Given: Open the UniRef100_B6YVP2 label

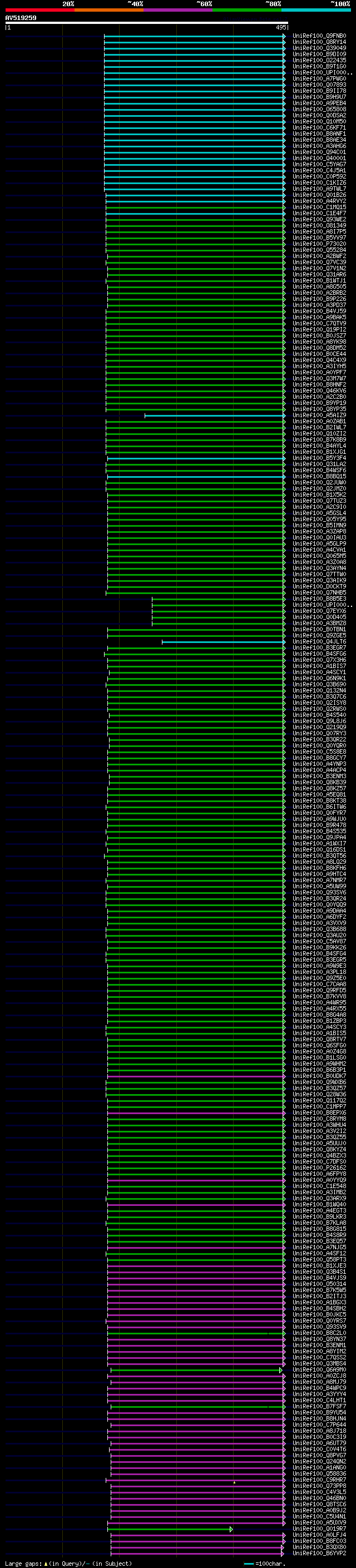Looking at the screenshot, I should coord(319,1553).
